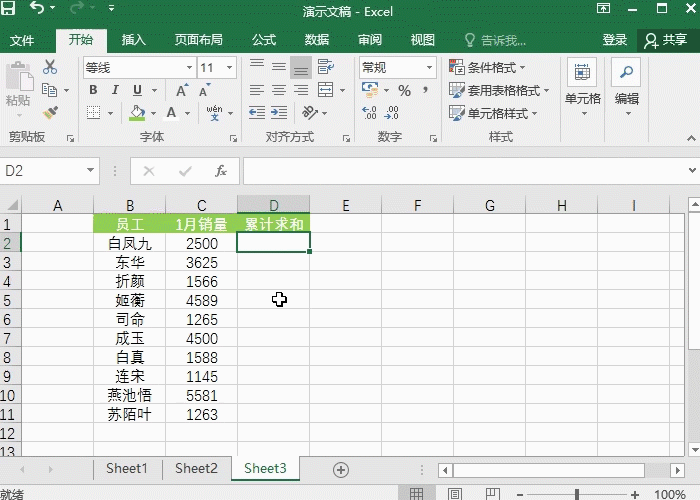Click the 共享 share button
The width and height of the screenshot is (700, 500).
tap(666, 40)
